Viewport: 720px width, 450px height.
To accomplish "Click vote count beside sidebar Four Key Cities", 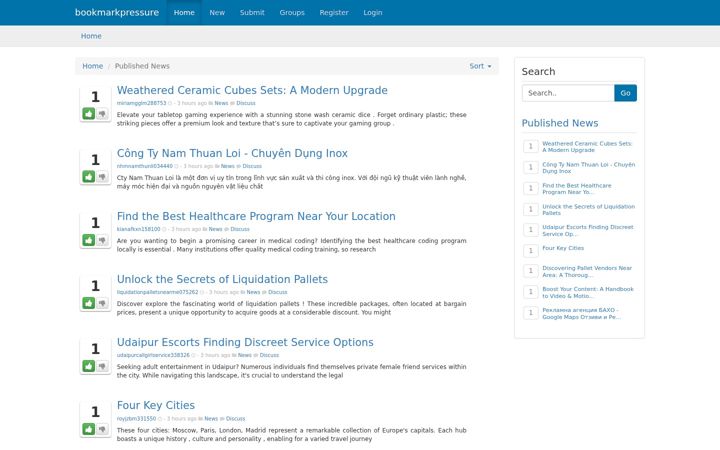I will 531,251.
